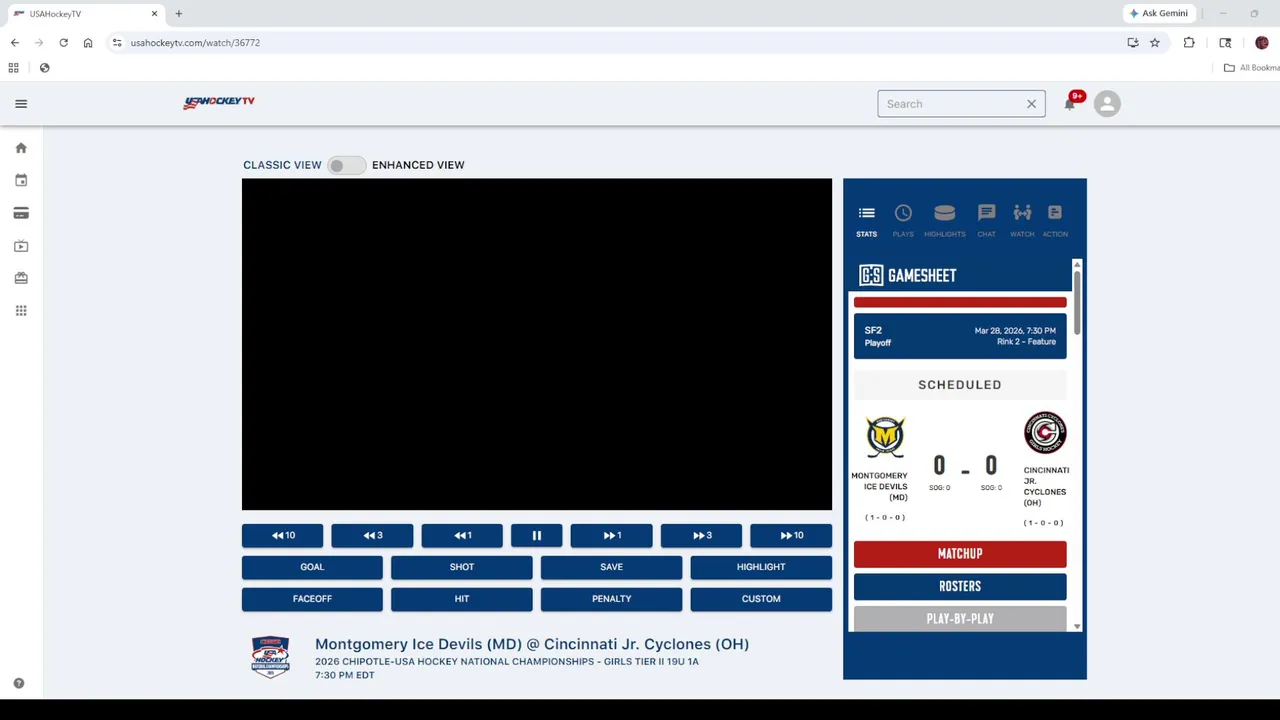Tag a PENALTY event
The image size is (1280, 720).
click(611, 599)
